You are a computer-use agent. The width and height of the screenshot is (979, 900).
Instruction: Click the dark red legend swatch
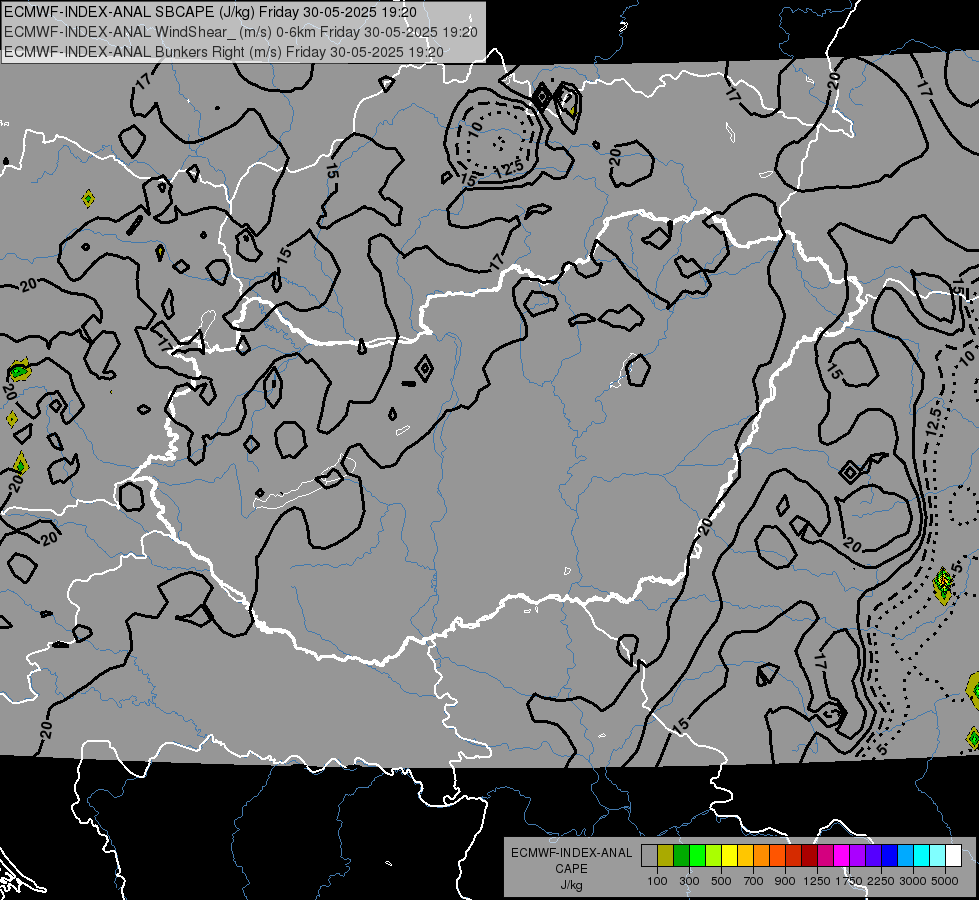809,856
